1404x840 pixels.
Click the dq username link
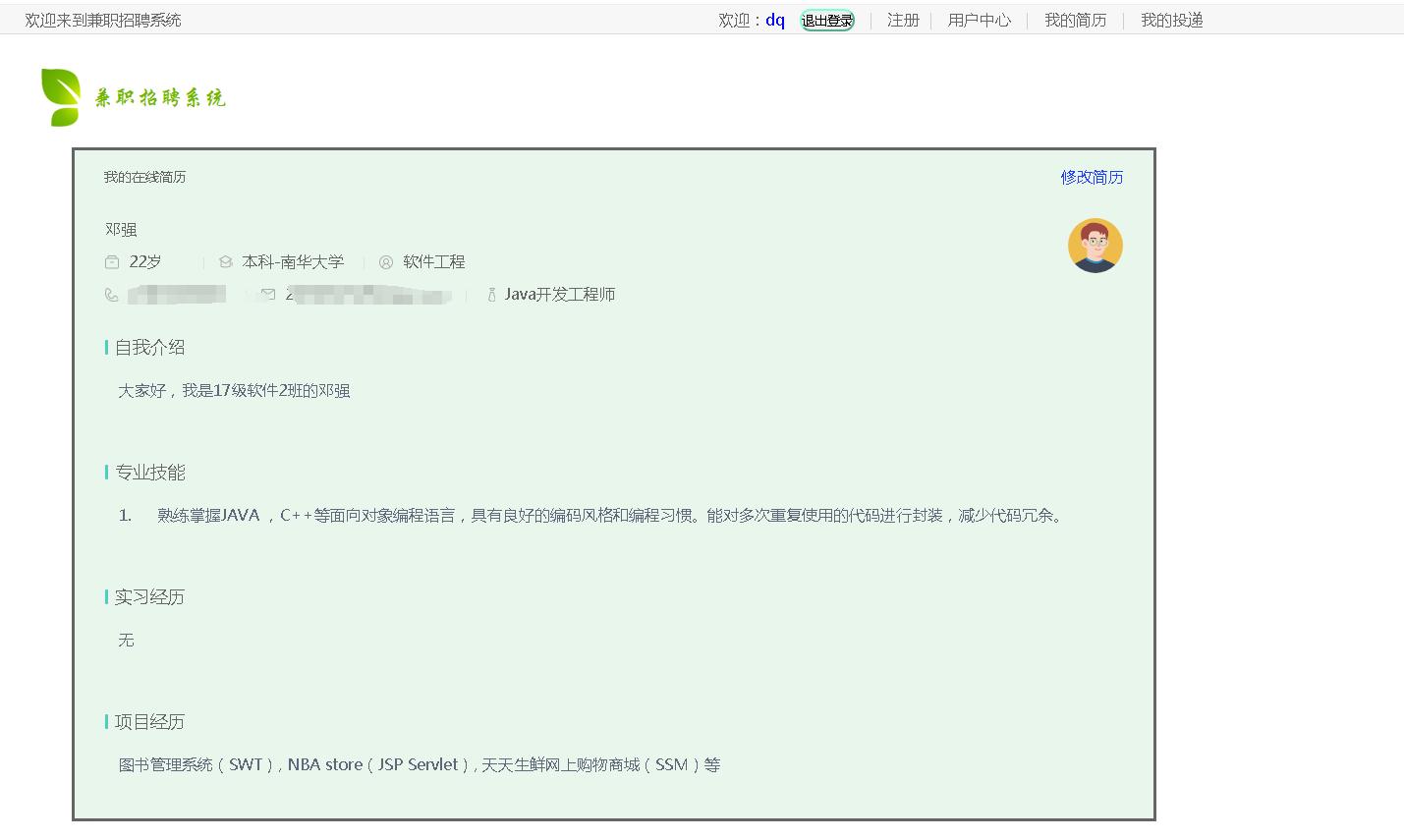[774, 20]
